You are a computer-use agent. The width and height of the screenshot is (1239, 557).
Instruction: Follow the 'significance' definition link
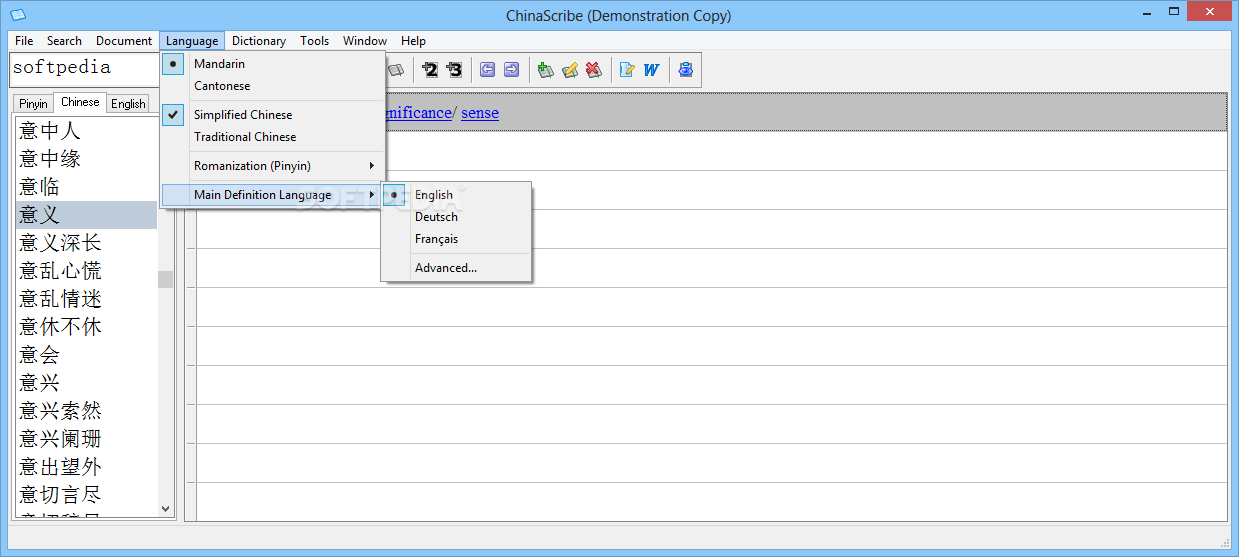pyautogui.click(x=419, y=113)
